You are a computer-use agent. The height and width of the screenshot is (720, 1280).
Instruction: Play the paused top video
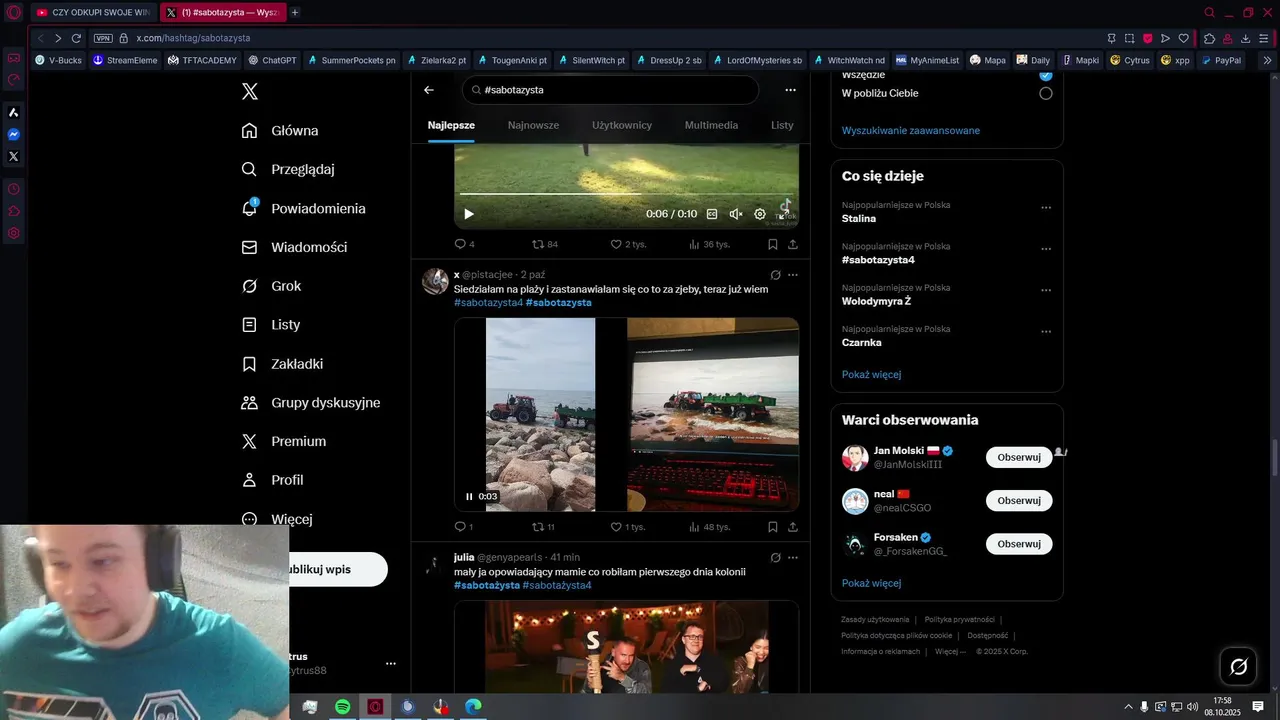[x=469, y=214]
